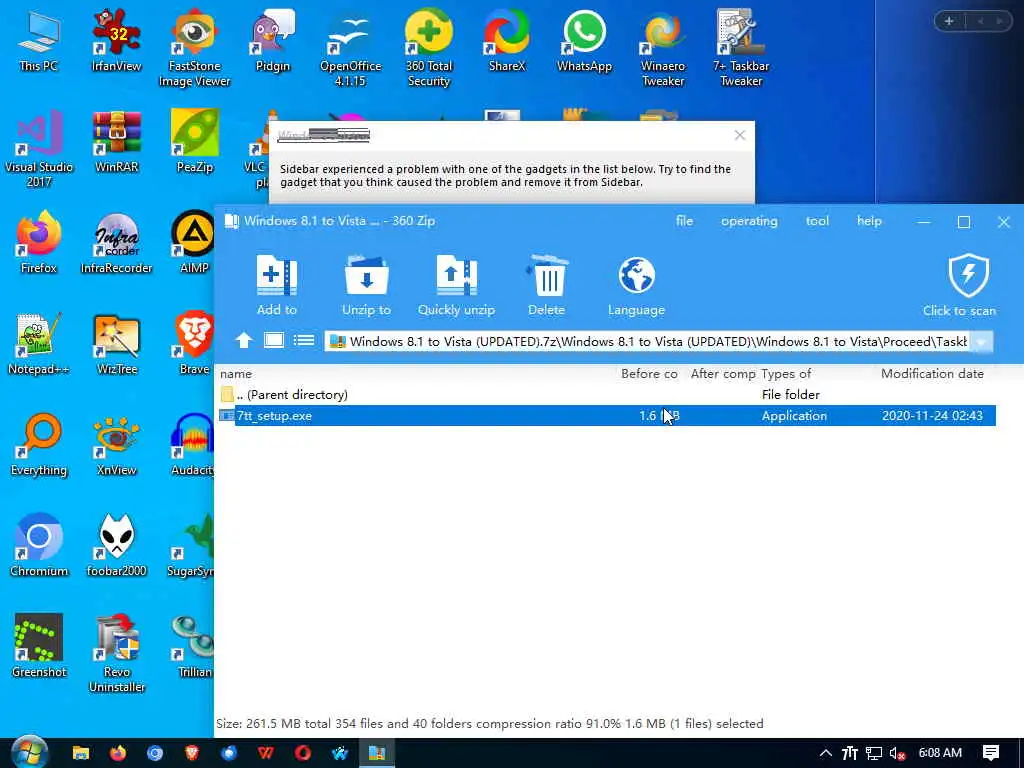Go up one folder with up arrow
Viewport: 1024px width, 768px height.
coord(244,340)
